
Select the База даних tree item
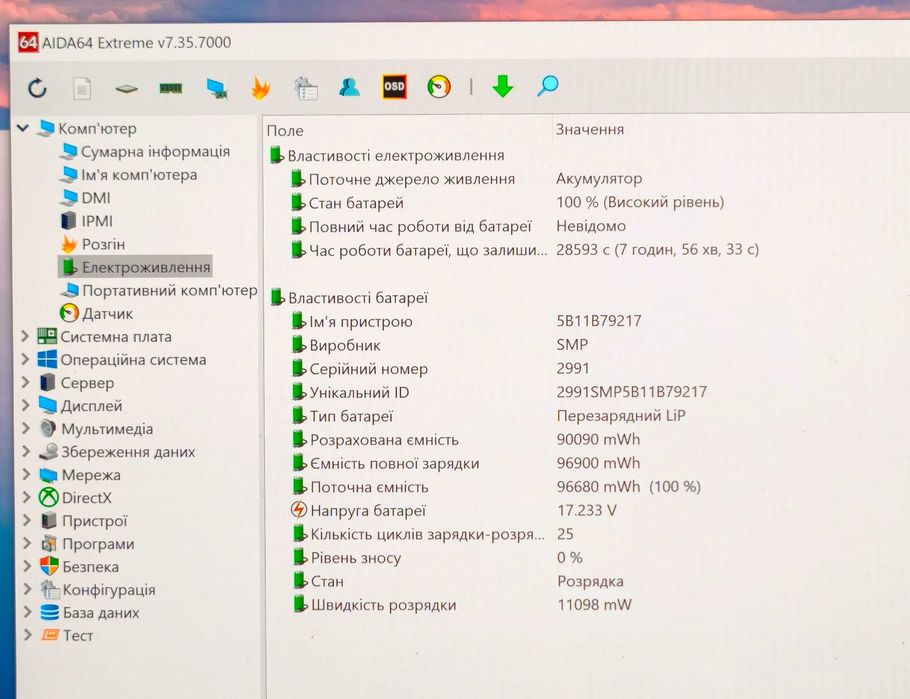tap(91, 612)
